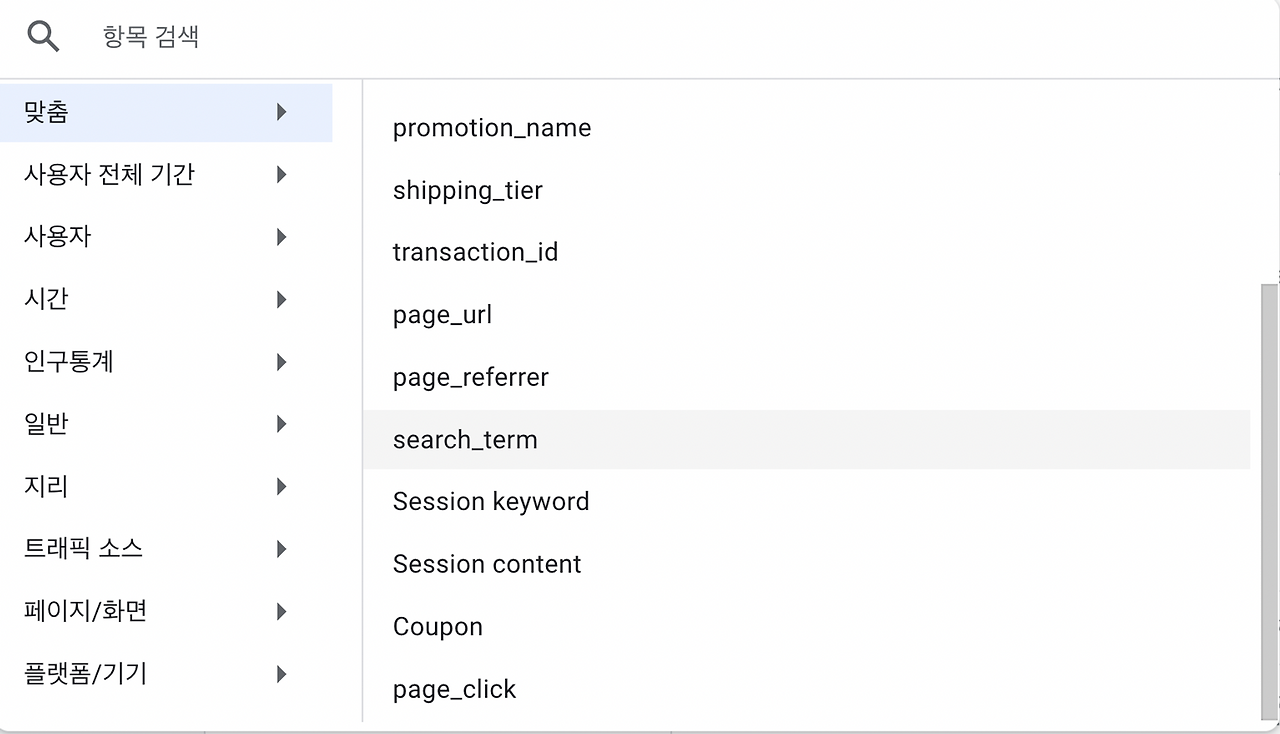Expand 사용자 전체 기간 submenu arrow
The image size is (1280, 734).
[282, 175]
